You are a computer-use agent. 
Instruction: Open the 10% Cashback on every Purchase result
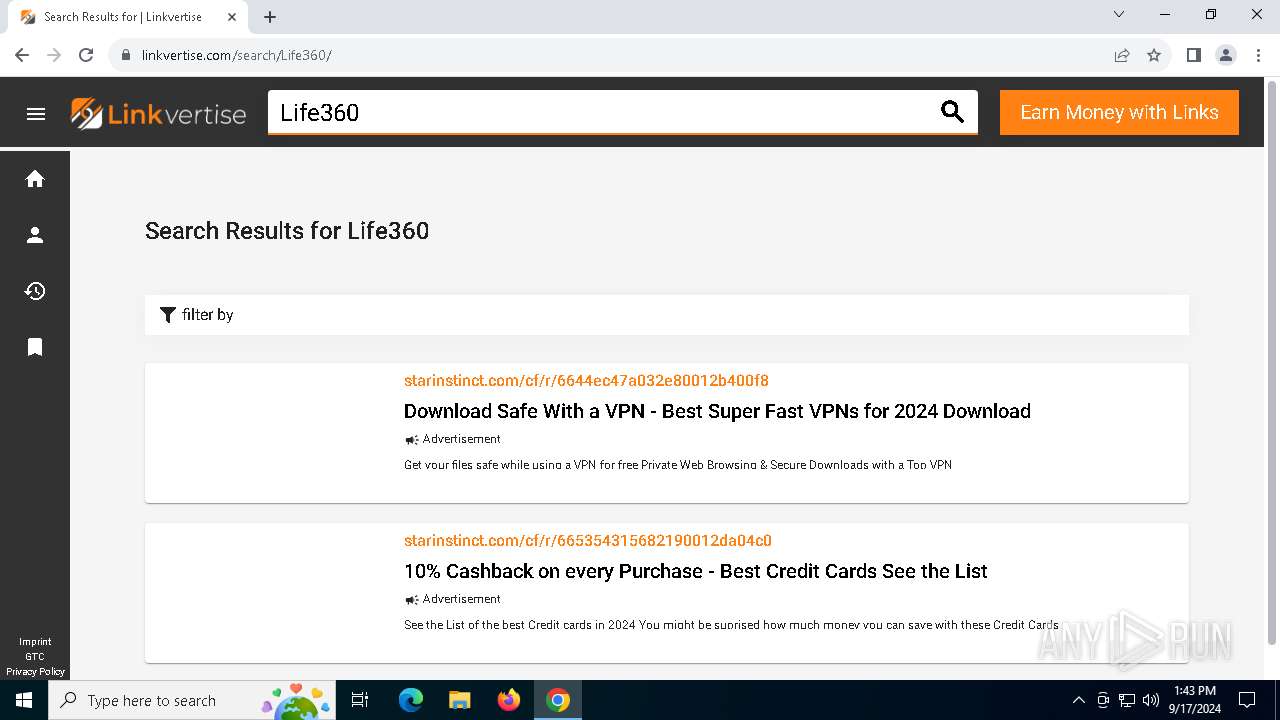pyautogui.click(x=696, y=571)
